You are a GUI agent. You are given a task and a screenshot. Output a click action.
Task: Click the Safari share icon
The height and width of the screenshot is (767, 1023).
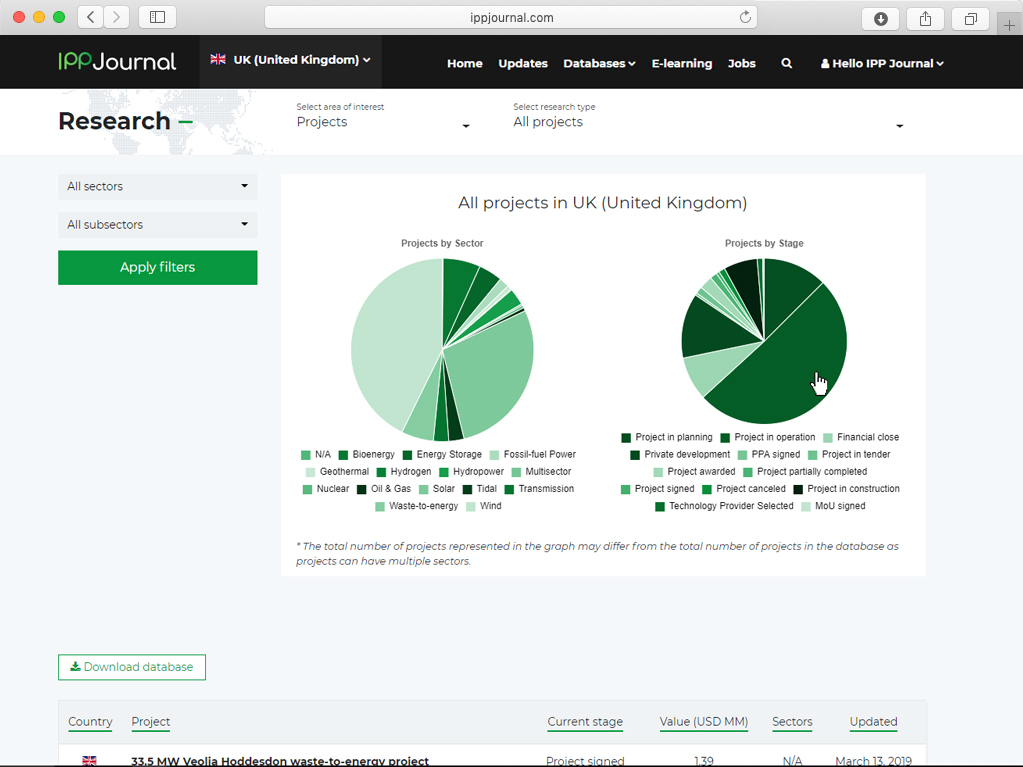click(925, 18)
